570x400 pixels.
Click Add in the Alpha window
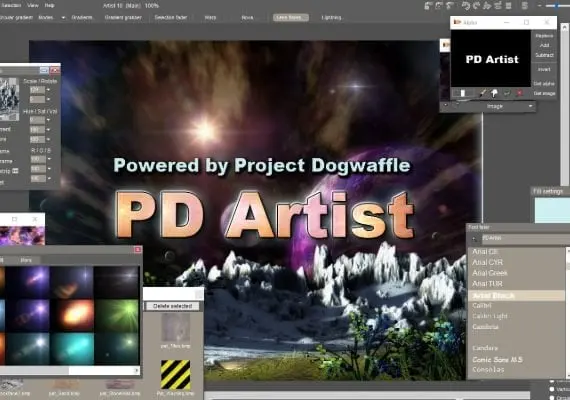click(x=544, y=45)
